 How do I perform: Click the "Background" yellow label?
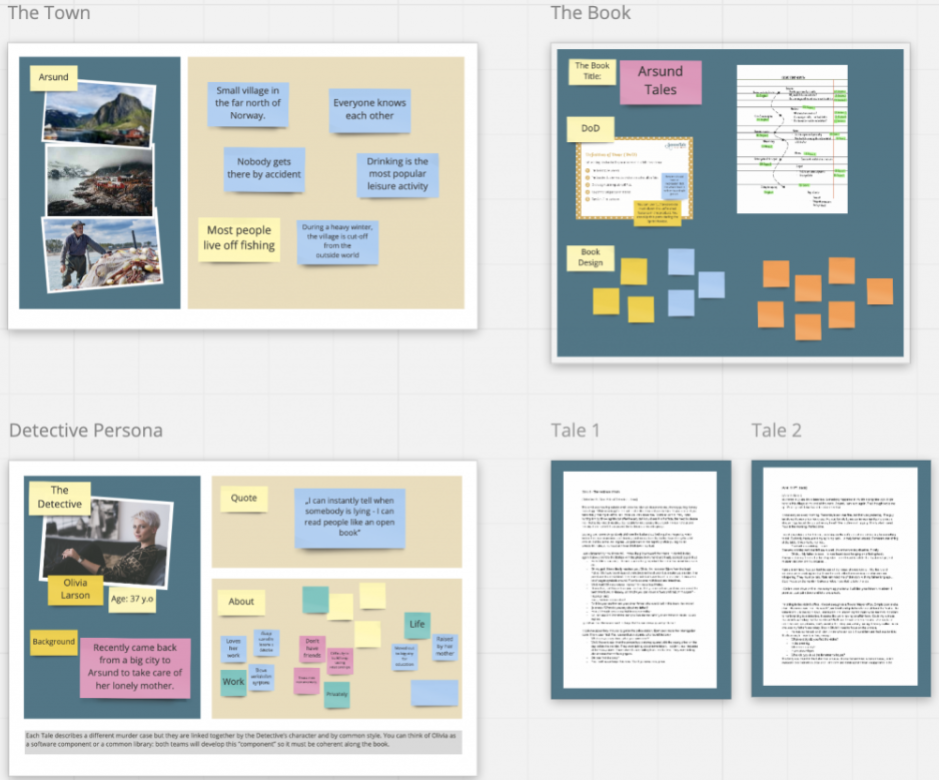(54, 642)
